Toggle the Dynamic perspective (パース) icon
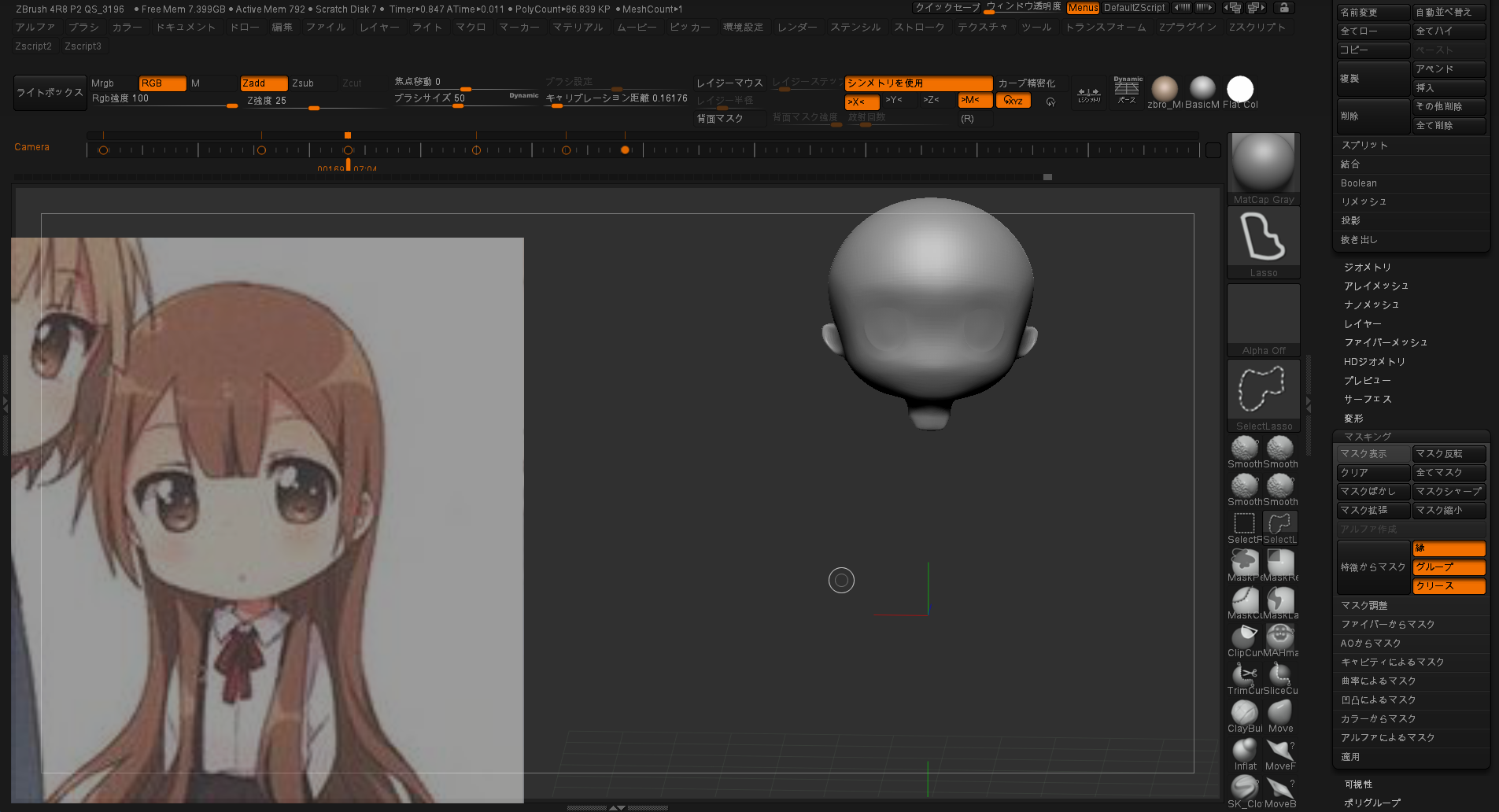Image resolution: width=1499 pixels, height=812 pixels. coord(1128,90)
